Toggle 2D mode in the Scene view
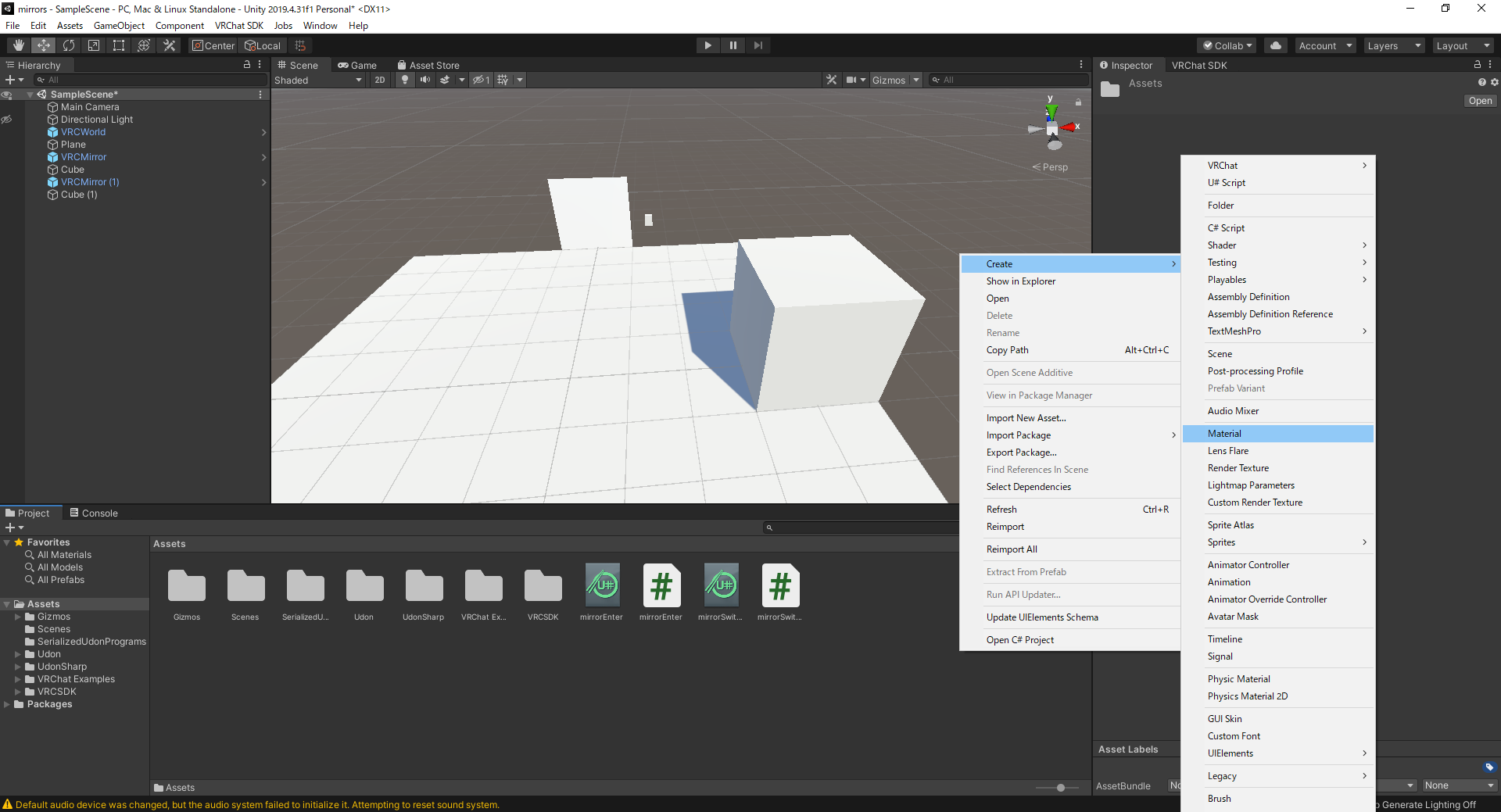This screenshot has height=812, width=1501. (380, 80)
